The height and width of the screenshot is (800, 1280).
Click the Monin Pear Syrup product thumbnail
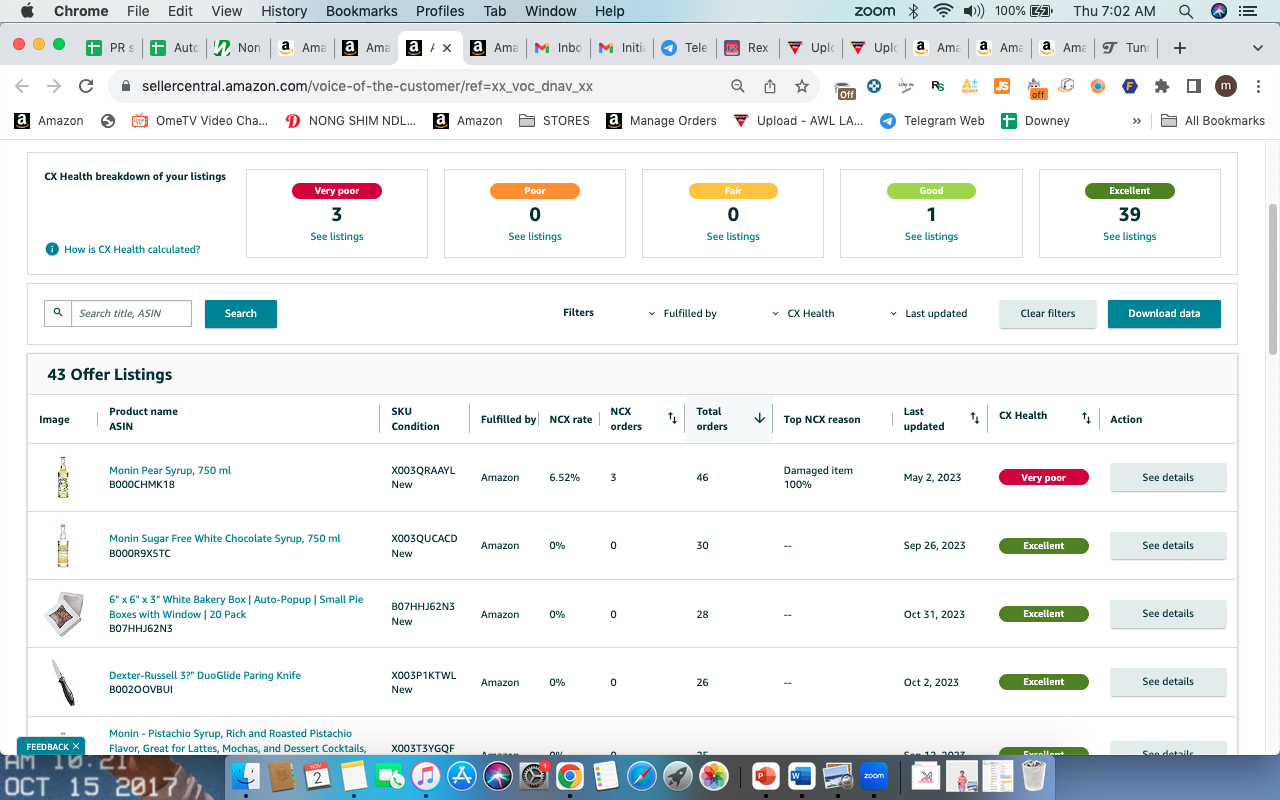63,478
